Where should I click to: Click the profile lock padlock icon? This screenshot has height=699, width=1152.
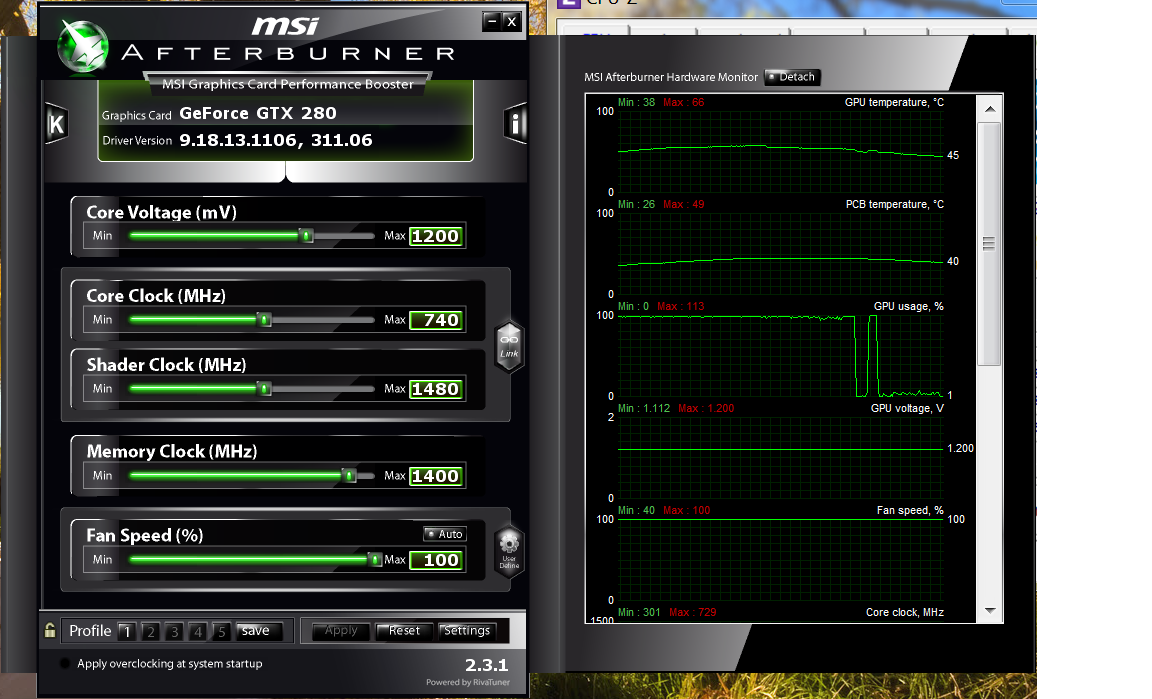pyautogui.click(x=50, y=630)
